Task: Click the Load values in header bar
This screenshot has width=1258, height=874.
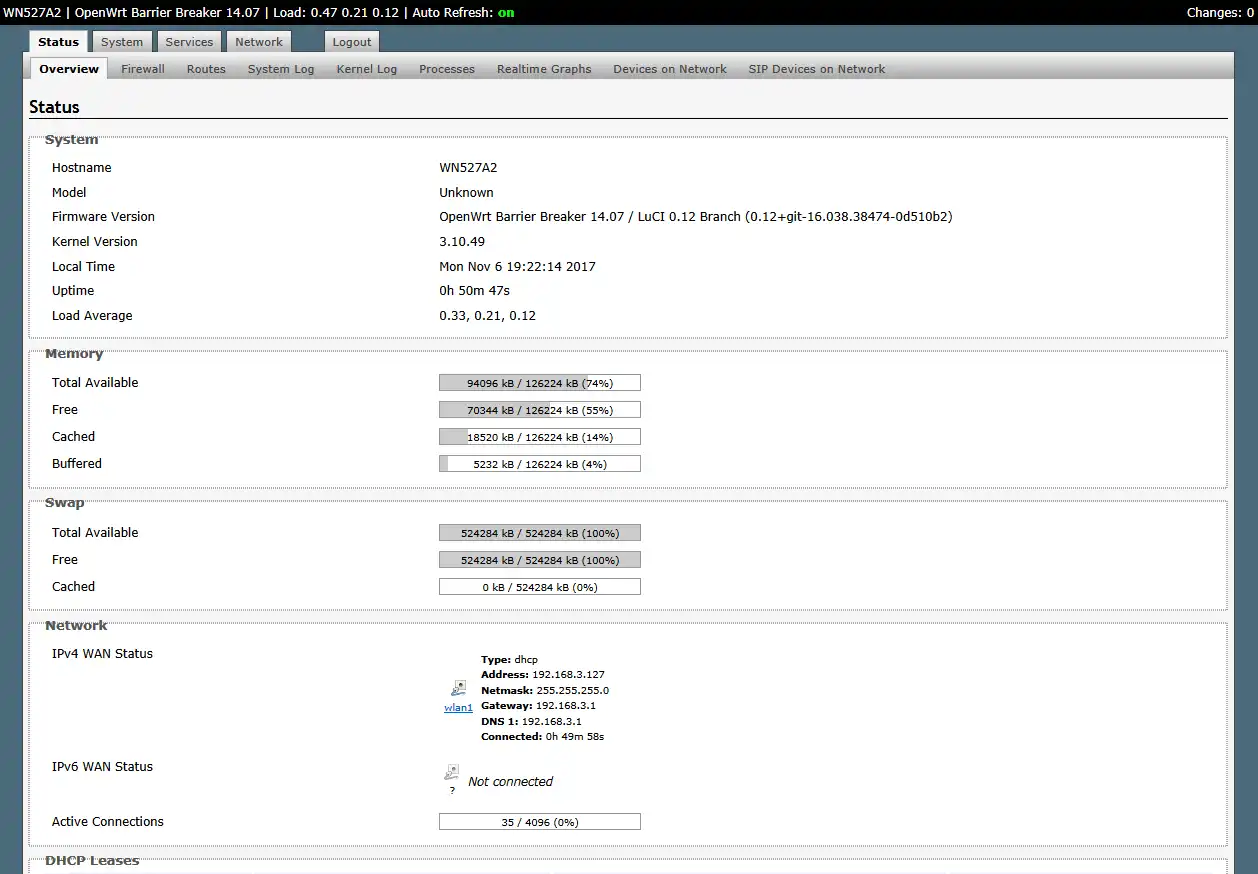Action: click(336, 13)
